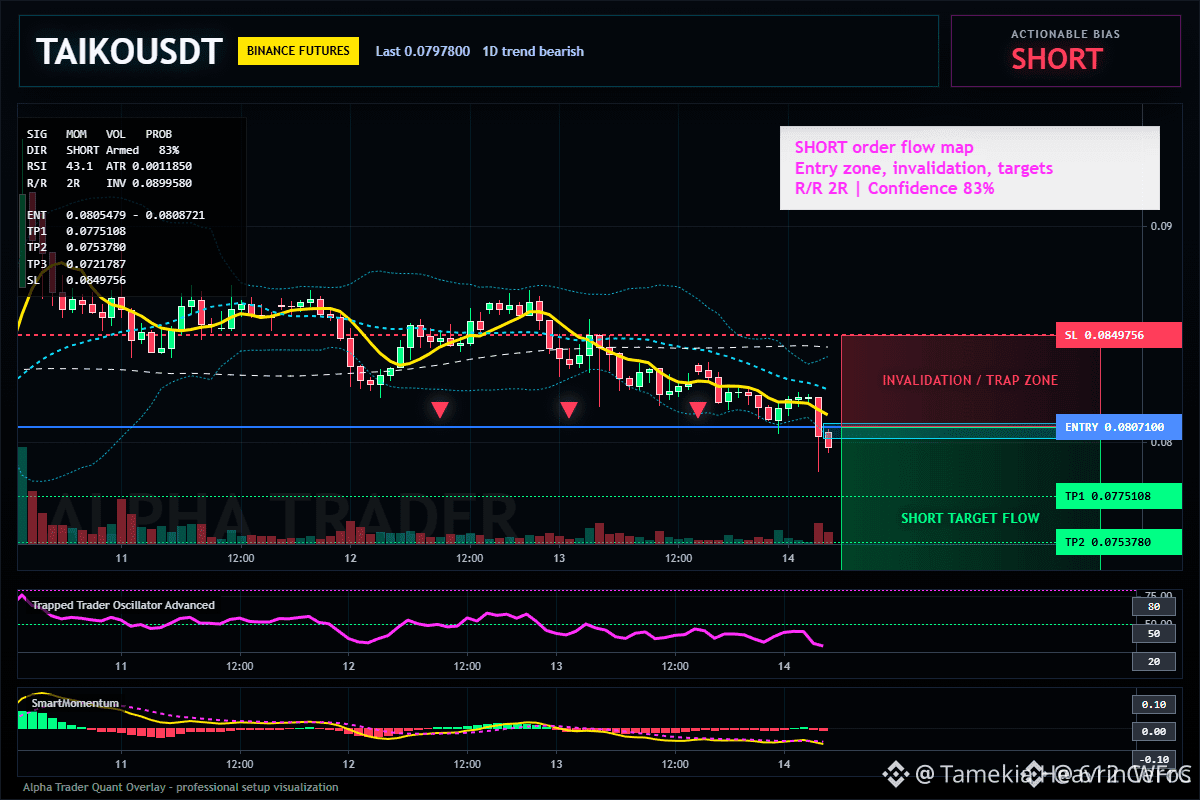Click oscillator scale value 20

pos(1153,662)
